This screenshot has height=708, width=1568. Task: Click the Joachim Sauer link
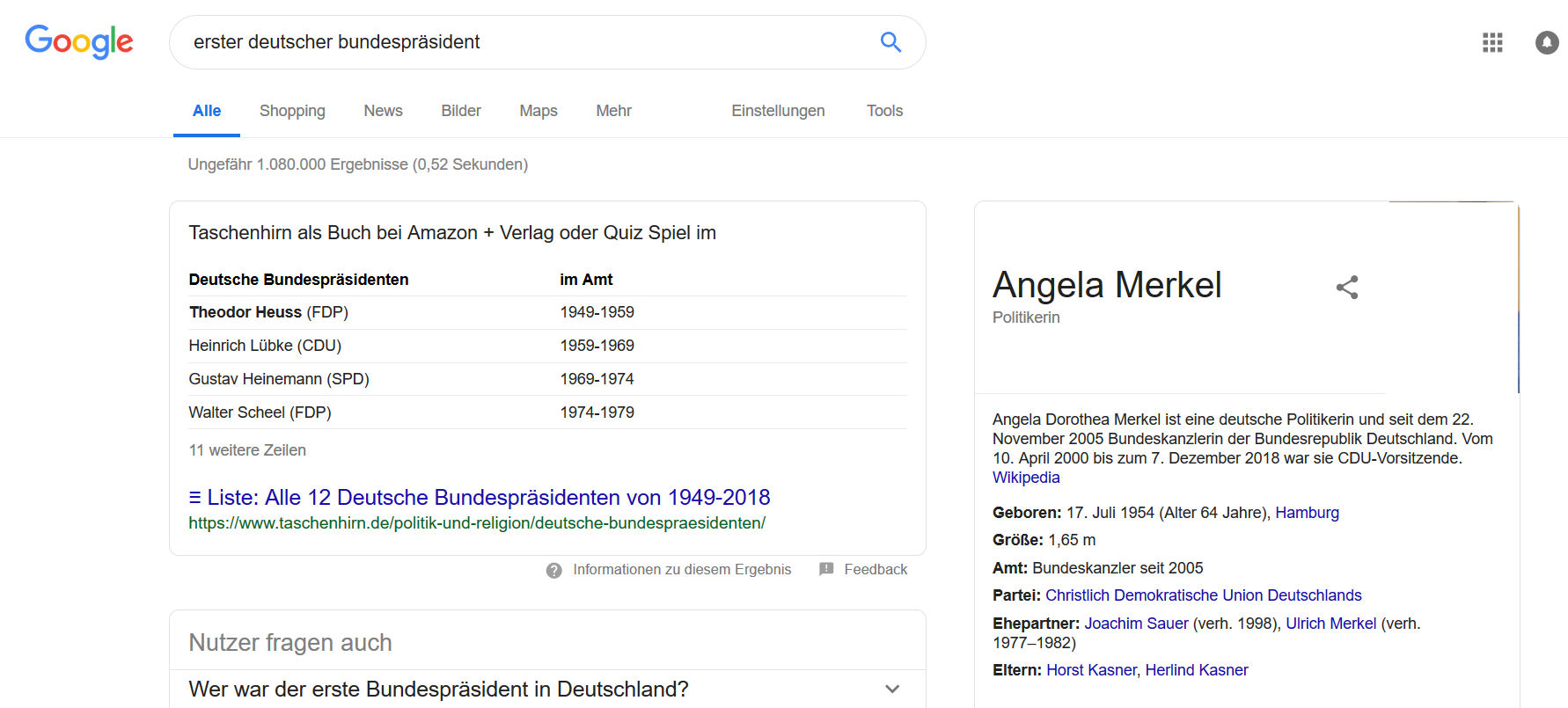click(x=1136, y=623)
